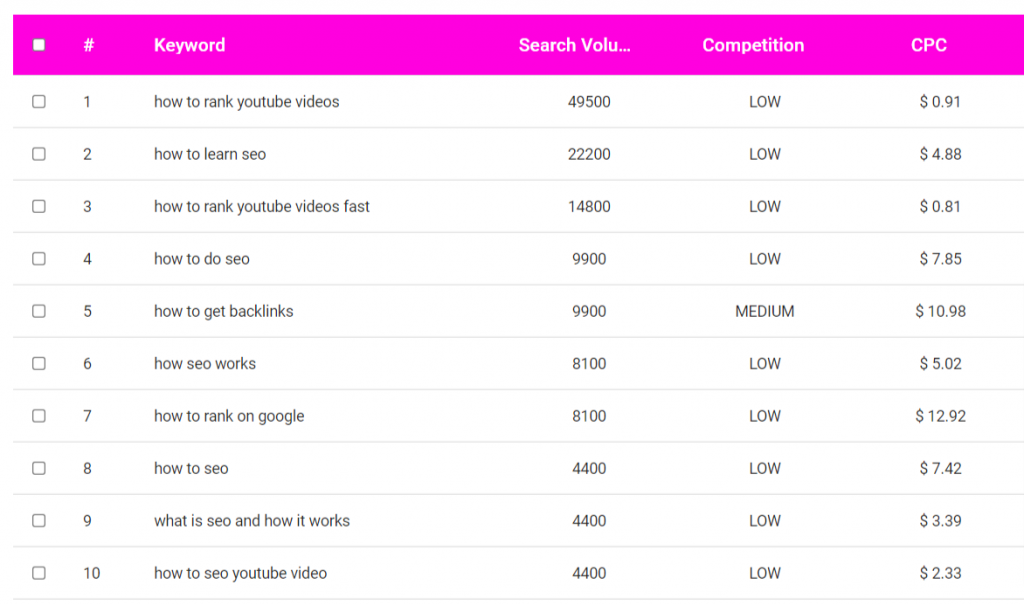Check the box for keyword row 1
The height and width of the screenshot is (605, 1024).
click(x=39, y=102)
